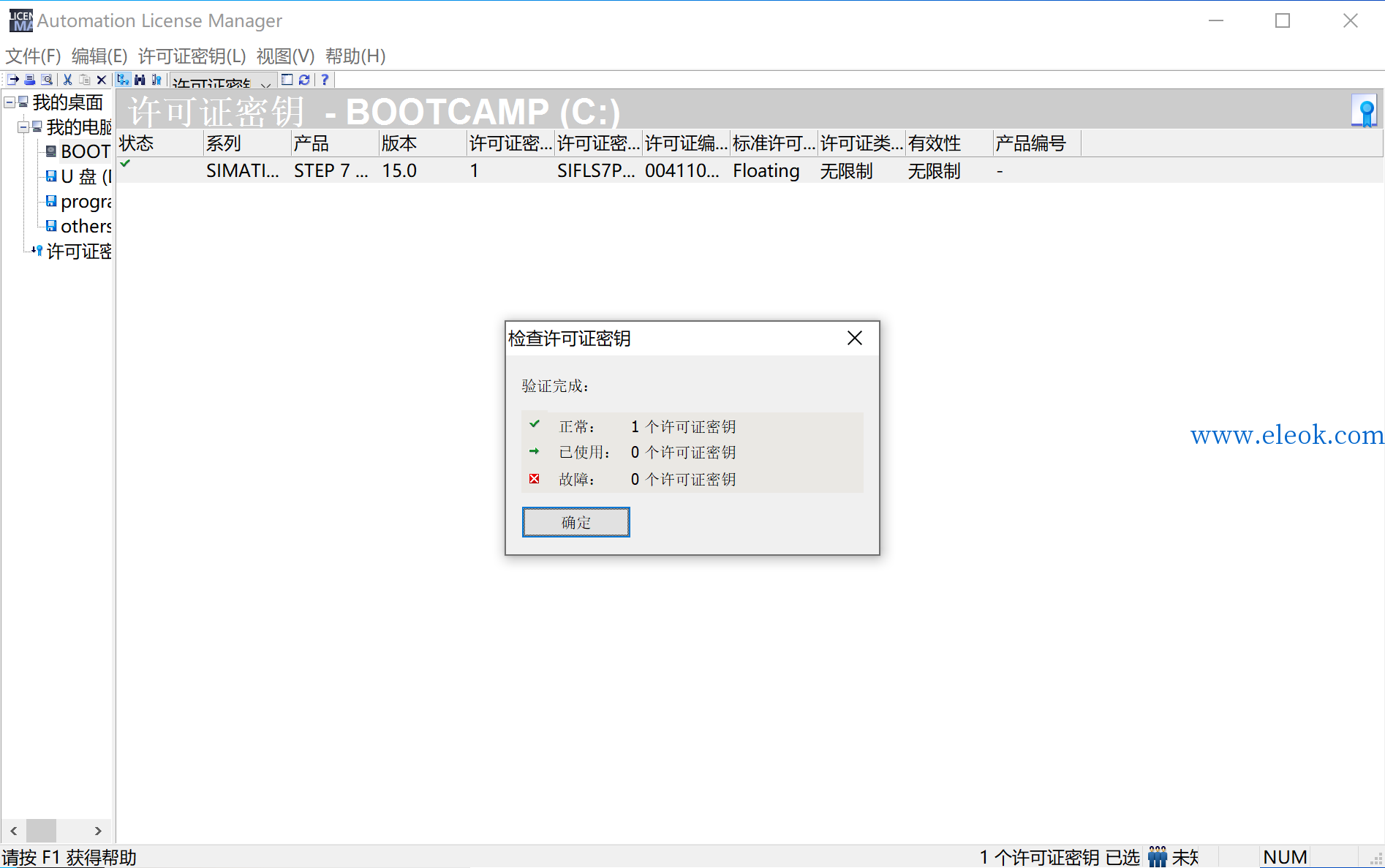Click 无限制 under the 有效性 column

click(934, 171)
